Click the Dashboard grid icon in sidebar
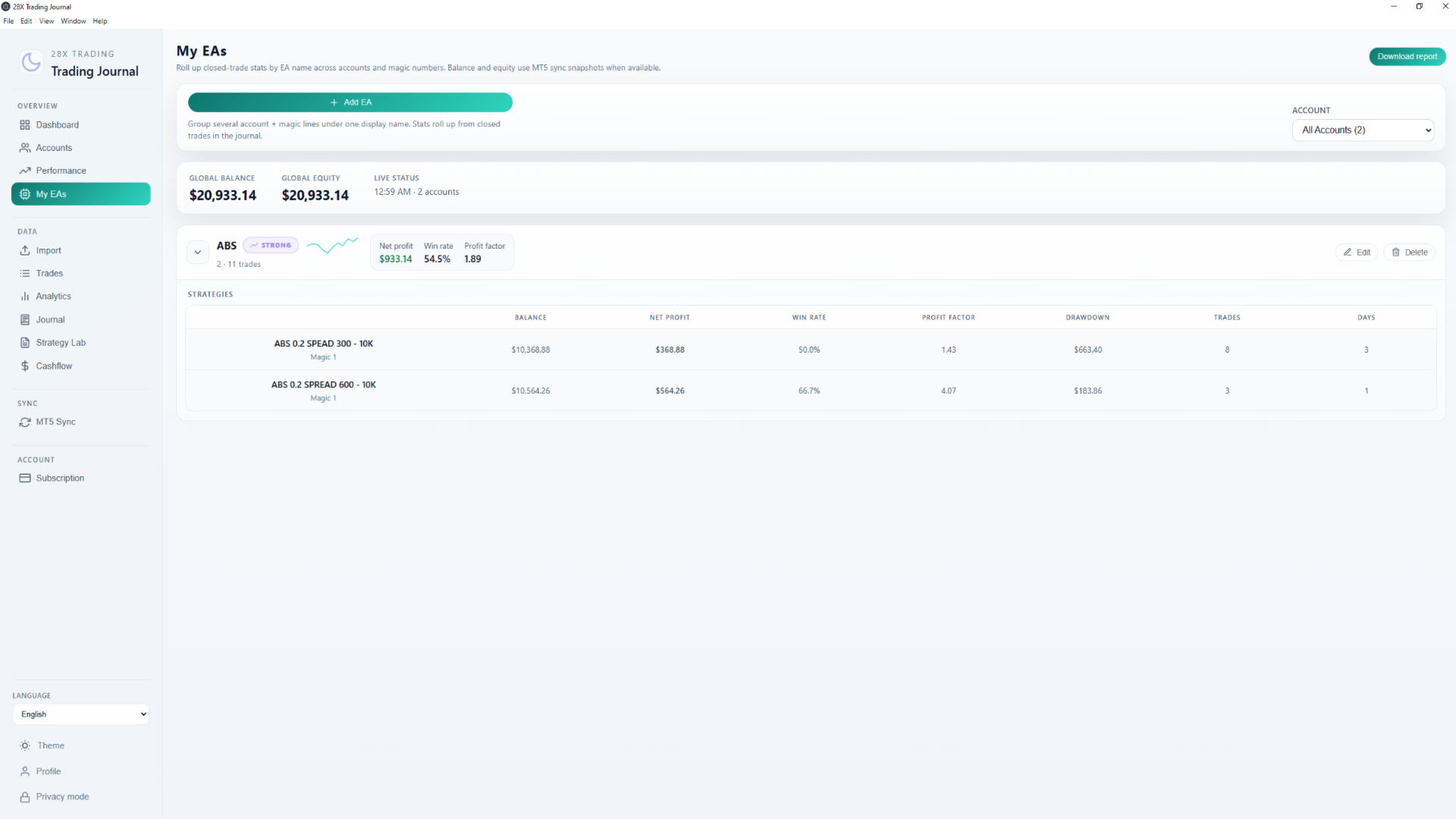The image size is (1456, 819). click(25, 125)
